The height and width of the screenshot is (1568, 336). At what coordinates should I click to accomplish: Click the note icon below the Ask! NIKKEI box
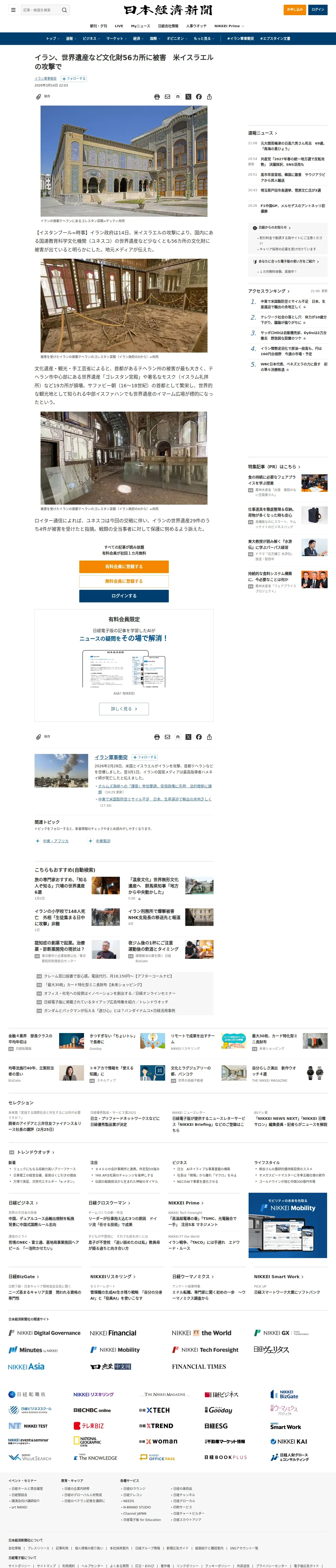pyautogui.click(x=177, y=737)
